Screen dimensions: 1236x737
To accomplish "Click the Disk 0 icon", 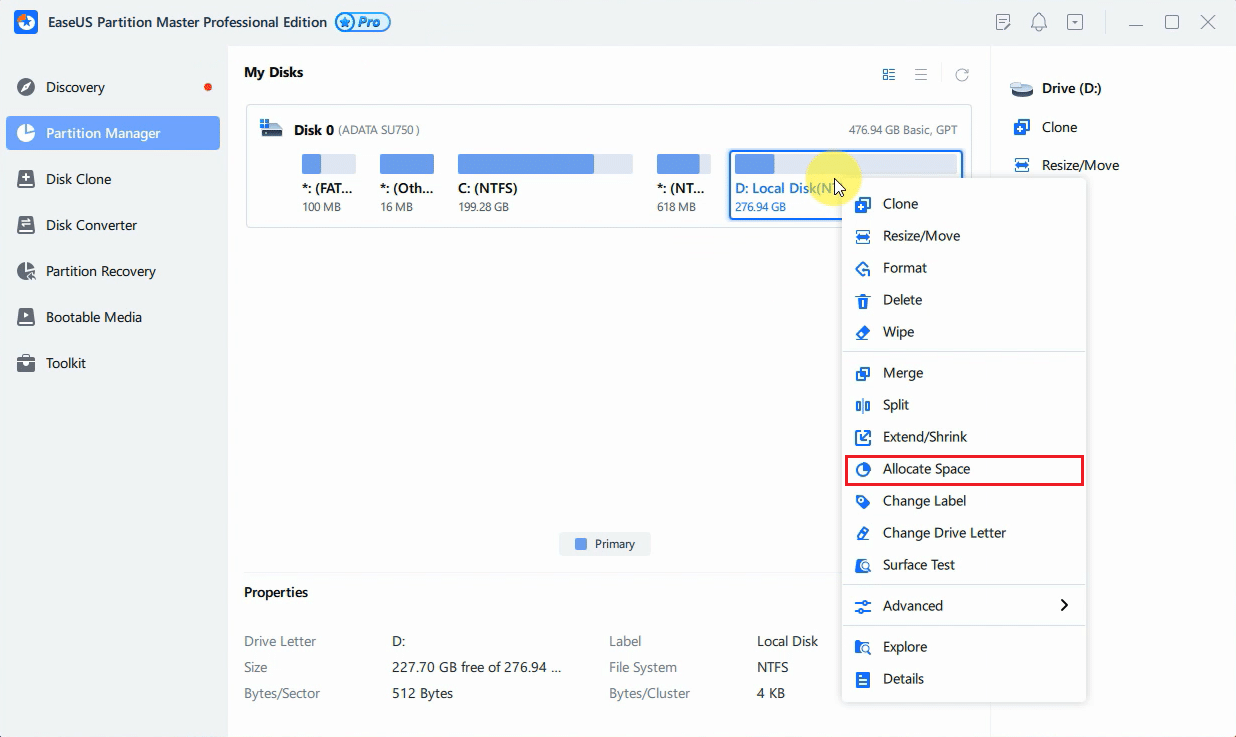I will (271, 128).
